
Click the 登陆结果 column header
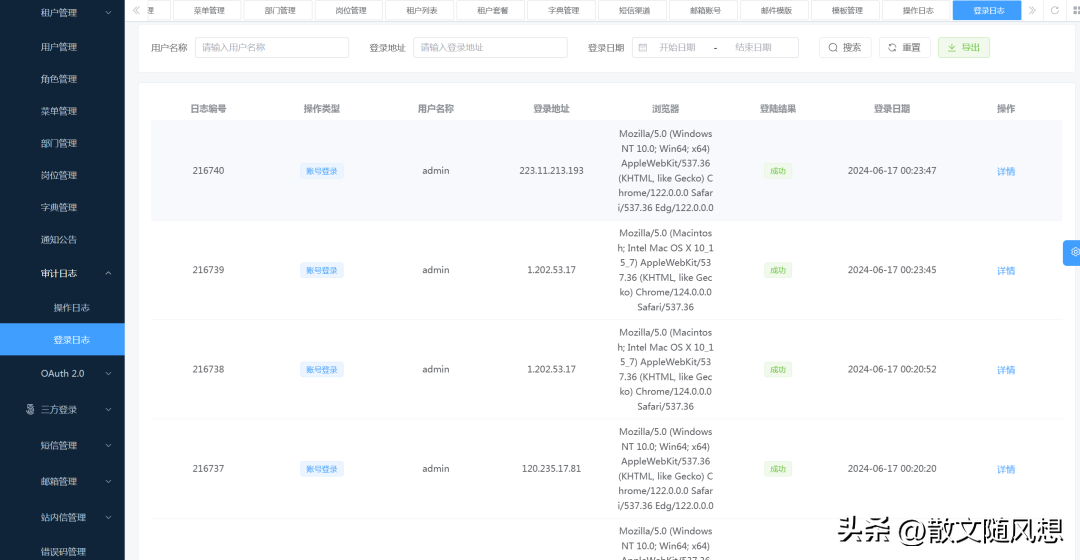pyautogui.click(x=778, y=109)
